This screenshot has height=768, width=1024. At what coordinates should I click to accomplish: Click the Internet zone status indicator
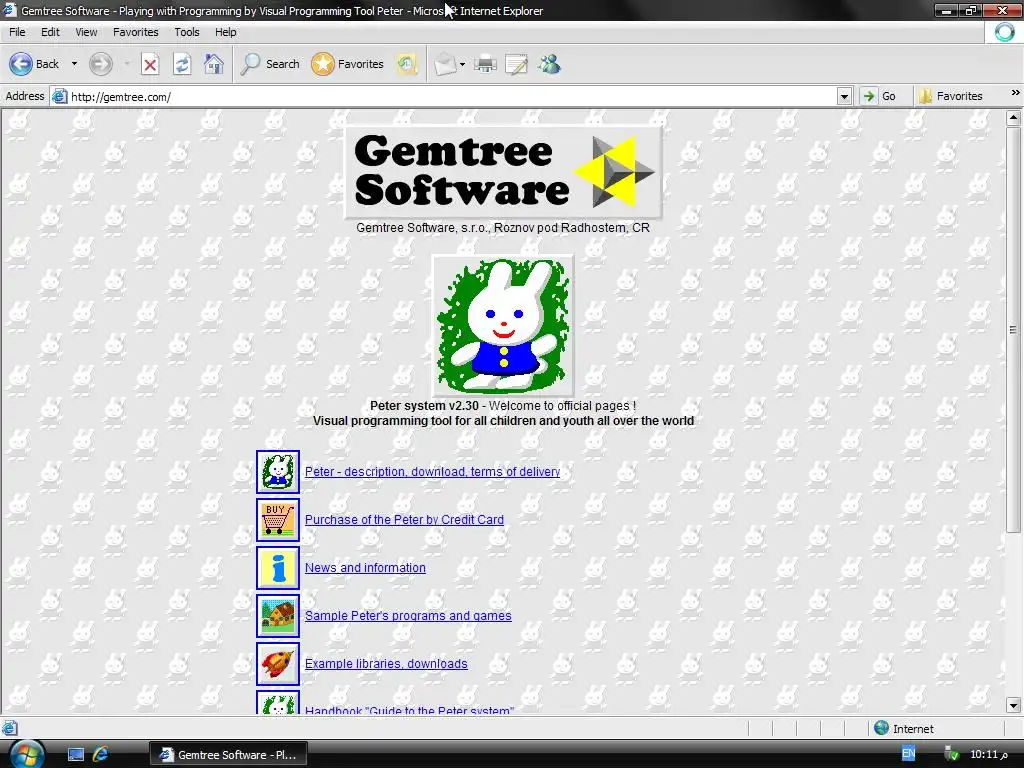tap(904, 728)
